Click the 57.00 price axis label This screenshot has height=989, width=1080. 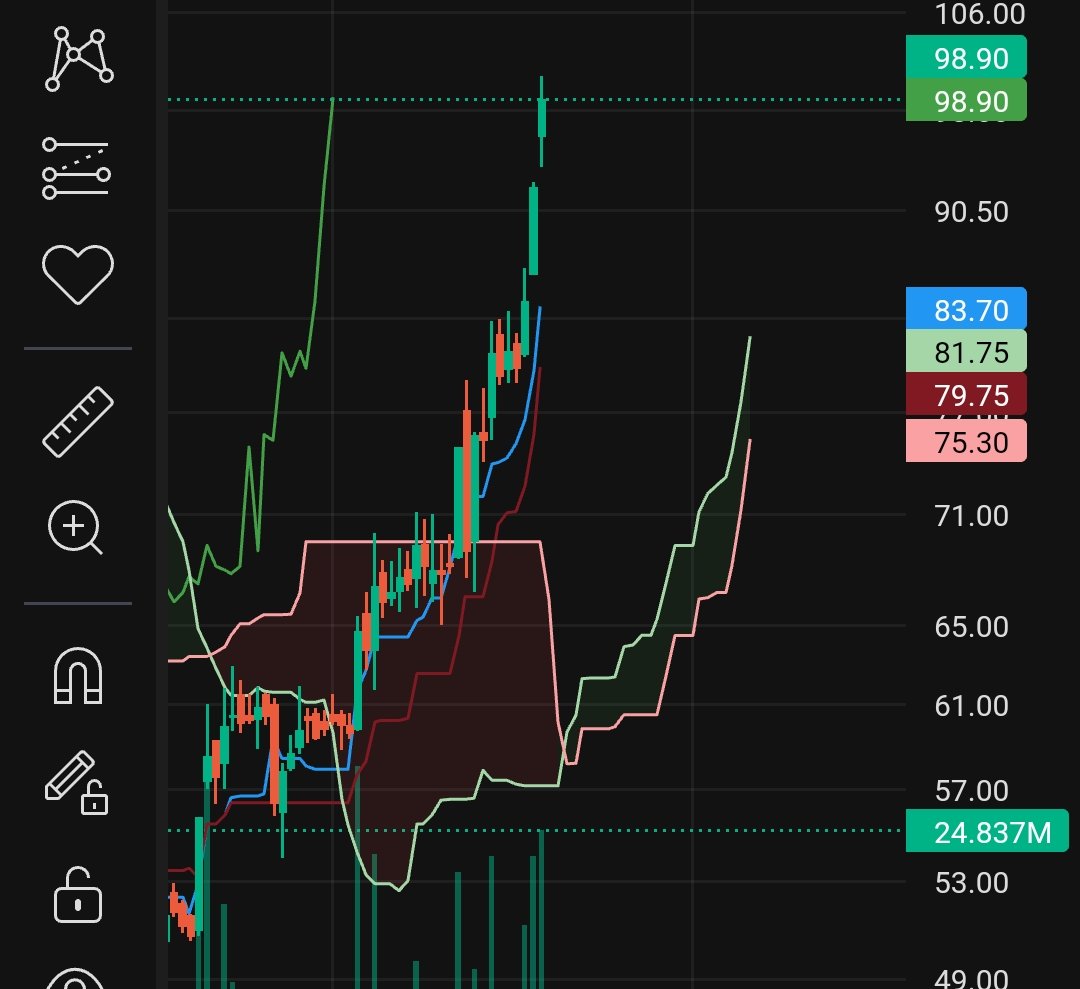[971, 790]
